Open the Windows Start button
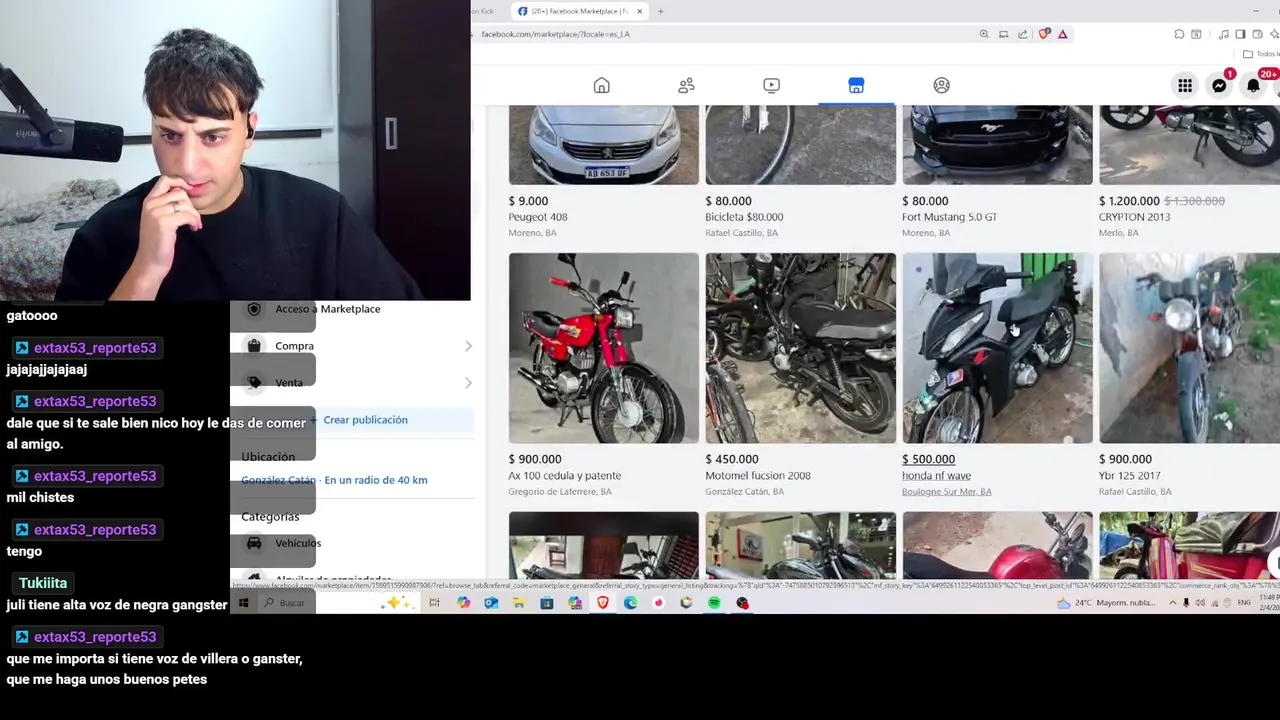 [x=243, y=603]
